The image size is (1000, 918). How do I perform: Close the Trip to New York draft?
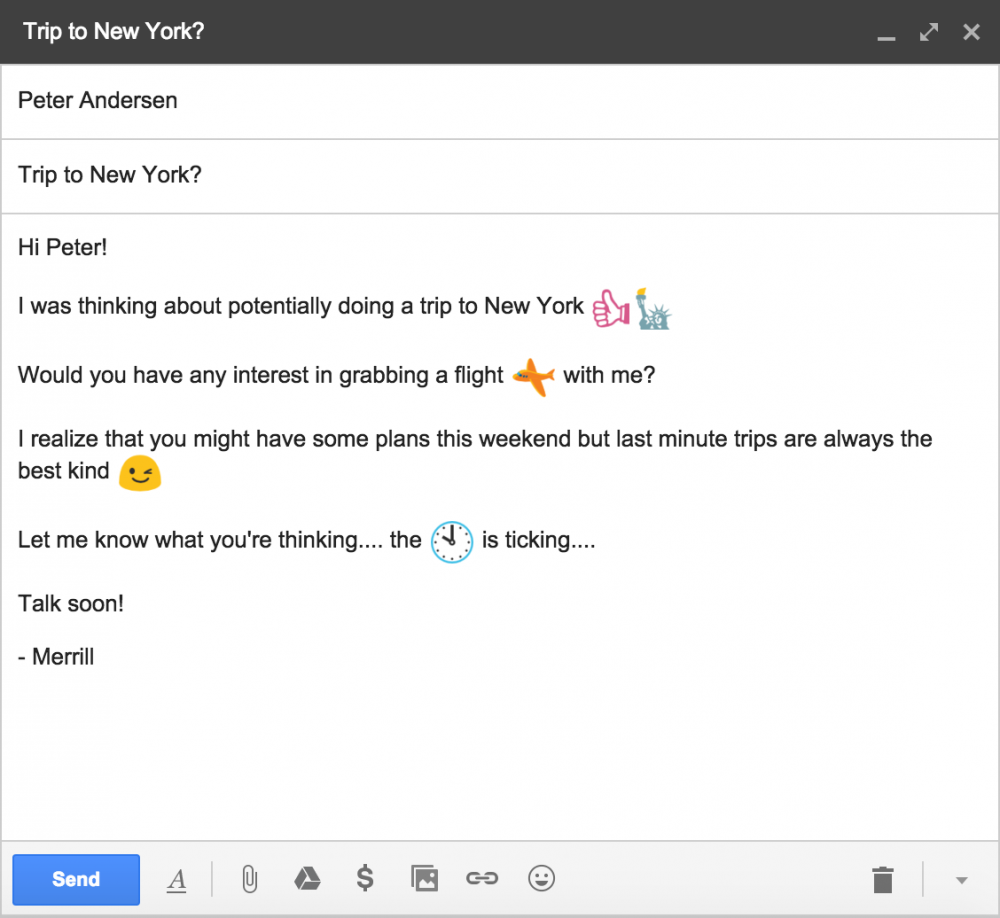point(971,32)
